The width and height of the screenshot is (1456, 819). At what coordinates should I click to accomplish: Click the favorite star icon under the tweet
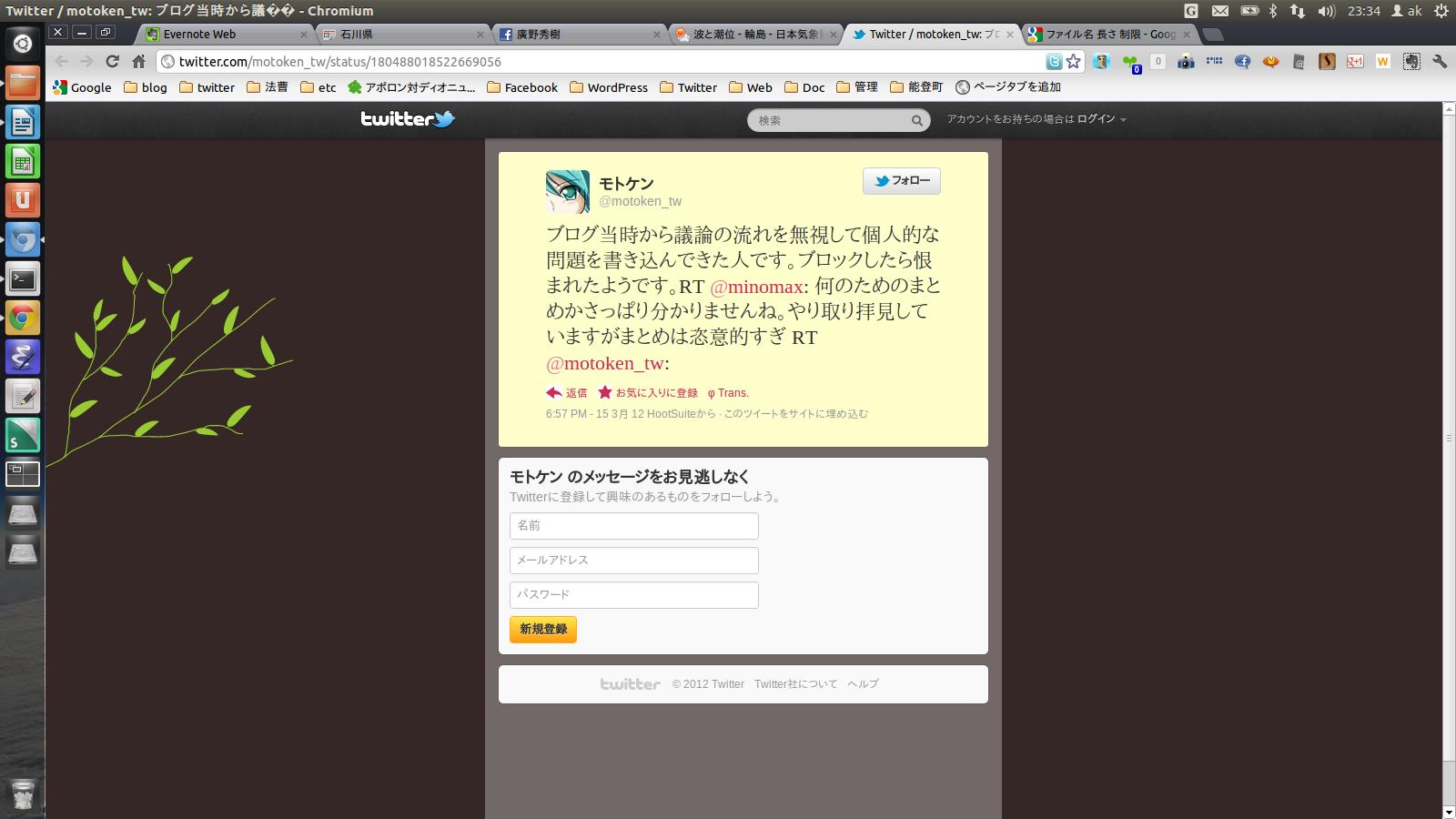point(605,392)
